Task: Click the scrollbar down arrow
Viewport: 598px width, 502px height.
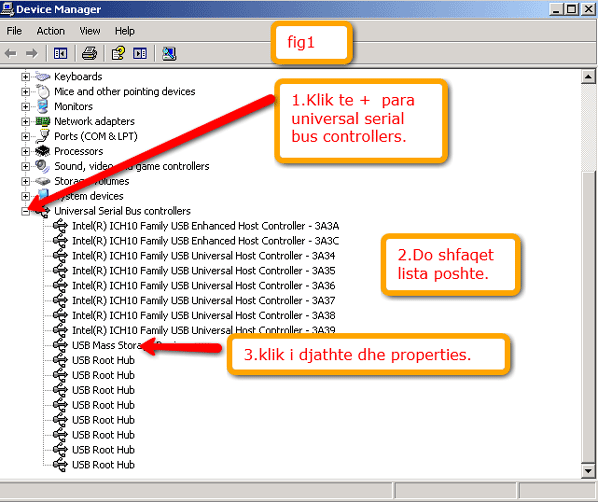Action: [x=588, y=471]
